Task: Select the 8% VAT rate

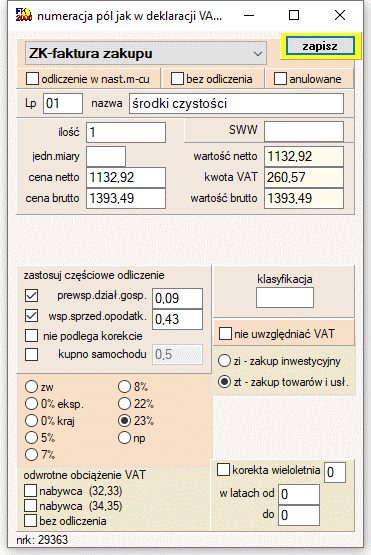Action: click(124, 387)
